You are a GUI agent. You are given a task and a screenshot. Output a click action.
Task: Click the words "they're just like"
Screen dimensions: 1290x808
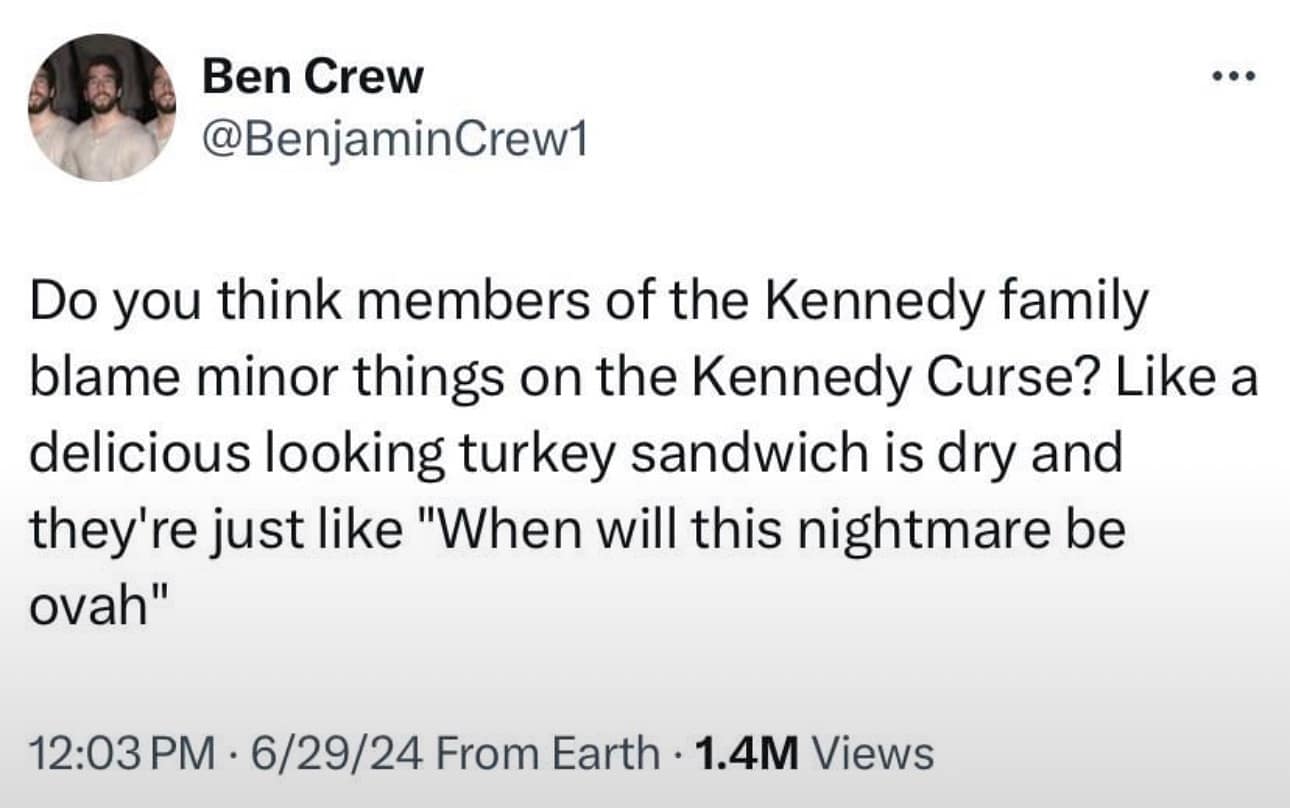pyautogui.click(x=208, y=529)
